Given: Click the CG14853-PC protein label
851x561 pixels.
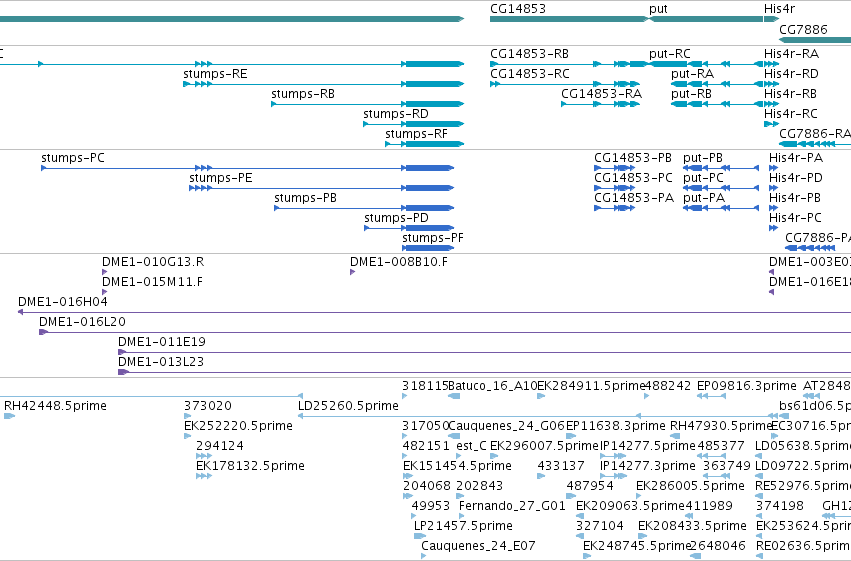Looking at the screenshot, I should [633, 178].
